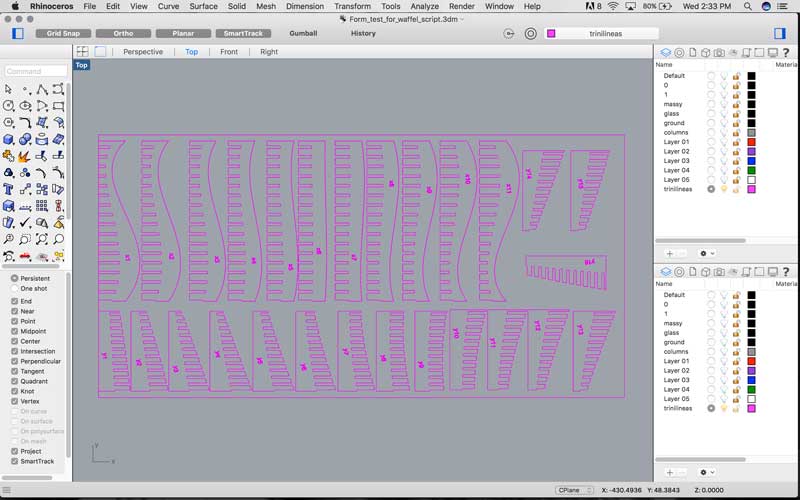Open camera tab in upper panel
This screenshot has width=800, height=500.
[719, 53]
